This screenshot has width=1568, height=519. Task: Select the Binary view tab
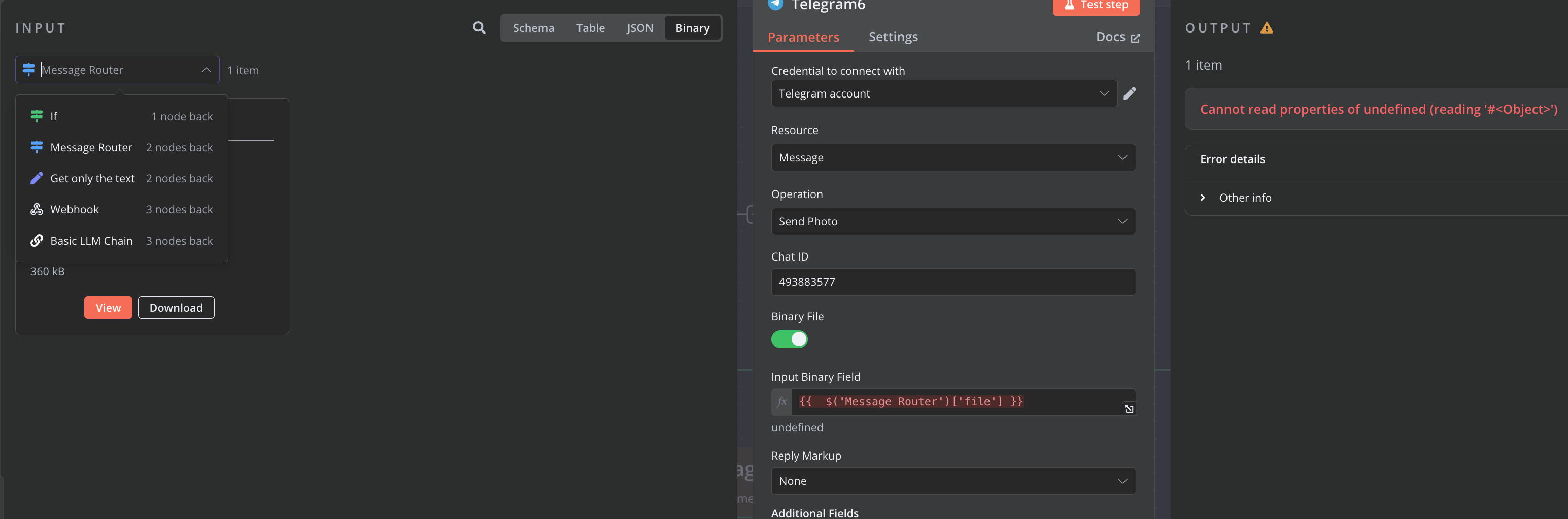692,28
